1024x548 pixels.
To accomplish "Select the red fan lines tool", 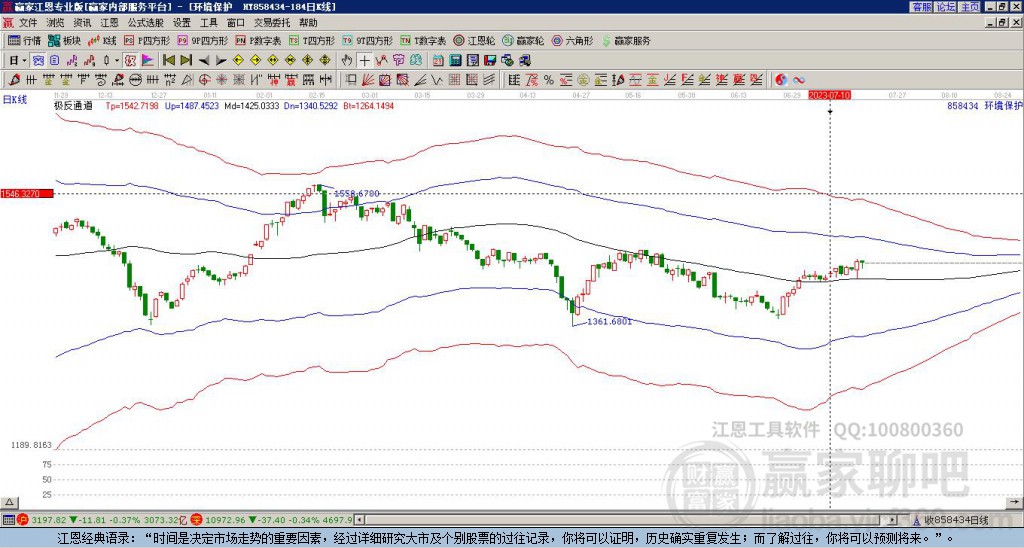I will [x=368, y=80].
